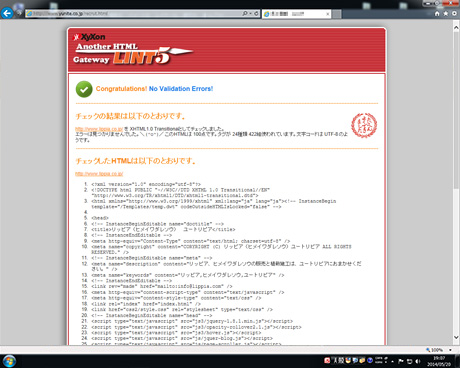Click source line 15 with mailto link tag

[x=162, y=286]
